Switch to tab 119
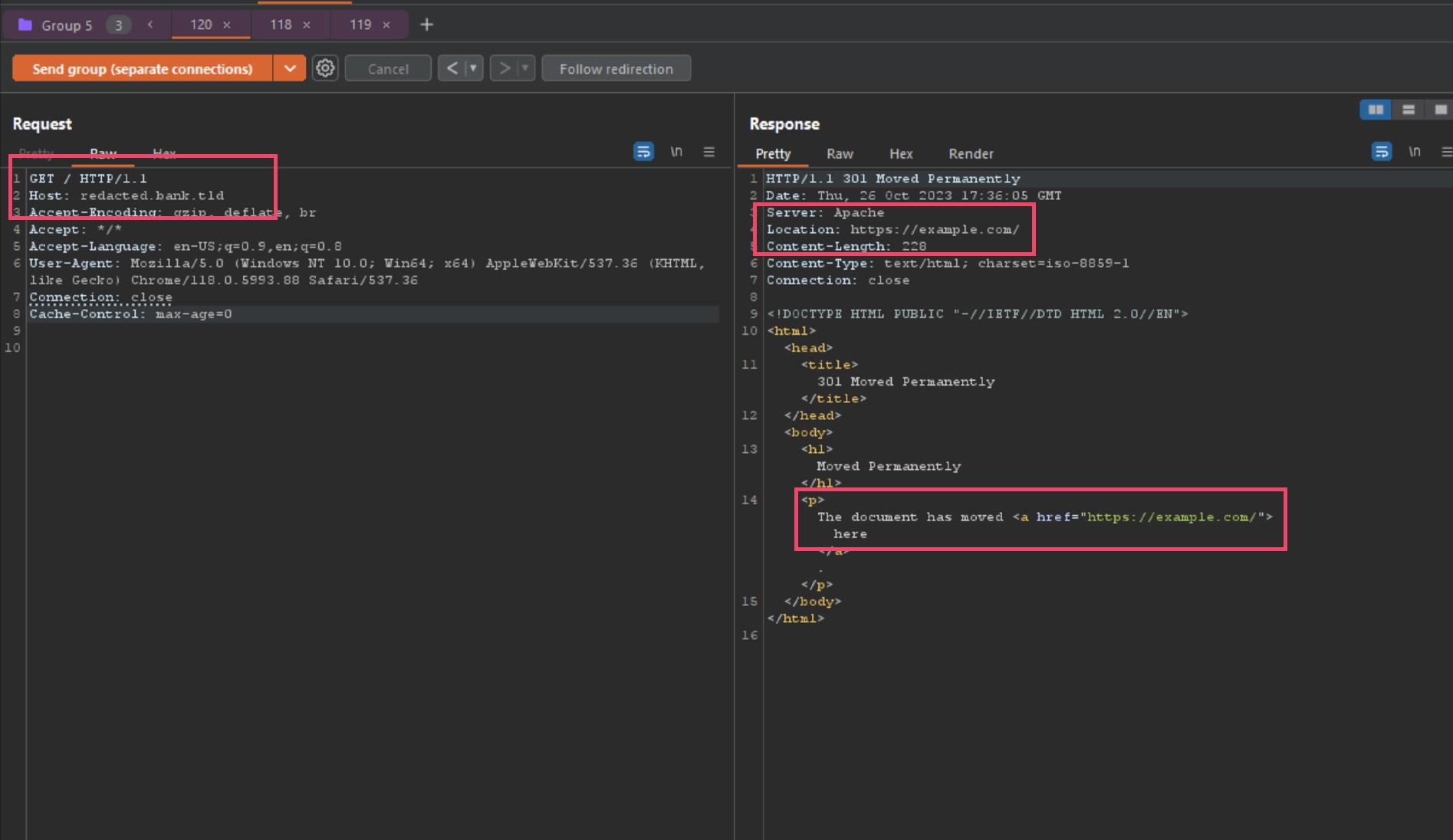 360,25
